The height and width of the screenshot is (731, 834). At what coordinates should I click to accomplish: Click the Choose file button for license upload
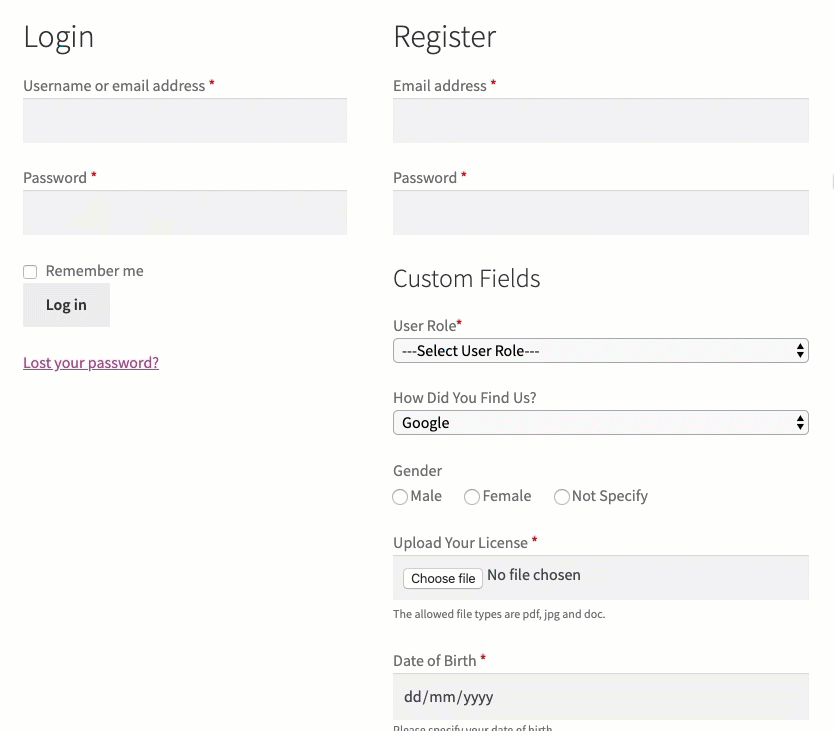[442, 578]
